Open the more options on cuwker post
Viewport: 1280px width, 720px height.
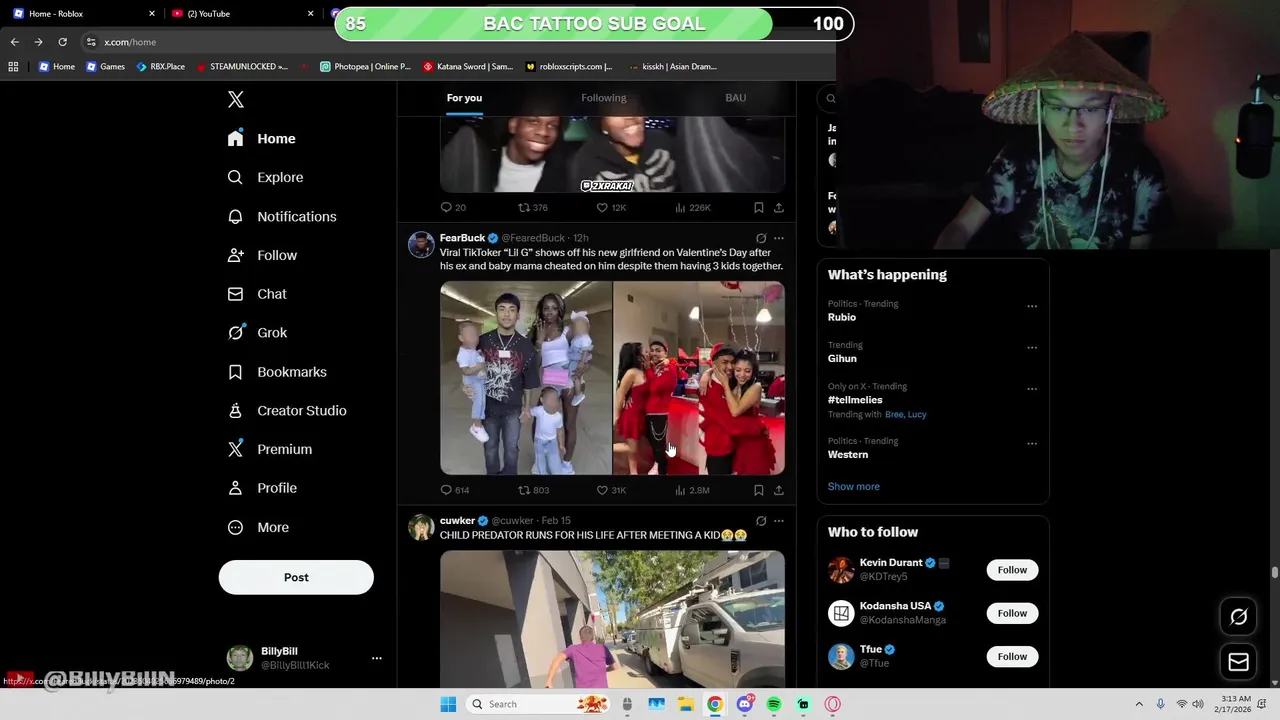(x=779, y=521)
